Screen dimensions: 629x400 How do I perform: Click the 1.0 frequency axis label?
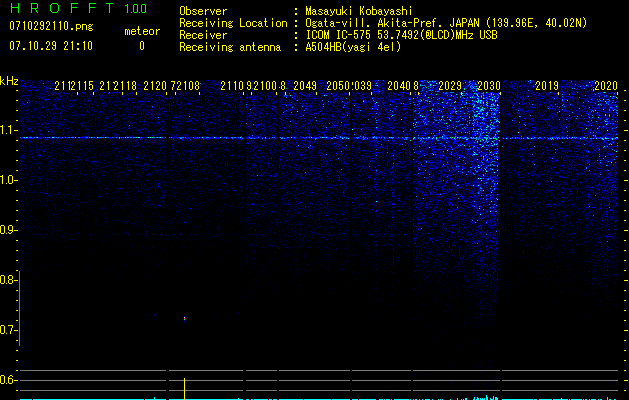[9, 180]
